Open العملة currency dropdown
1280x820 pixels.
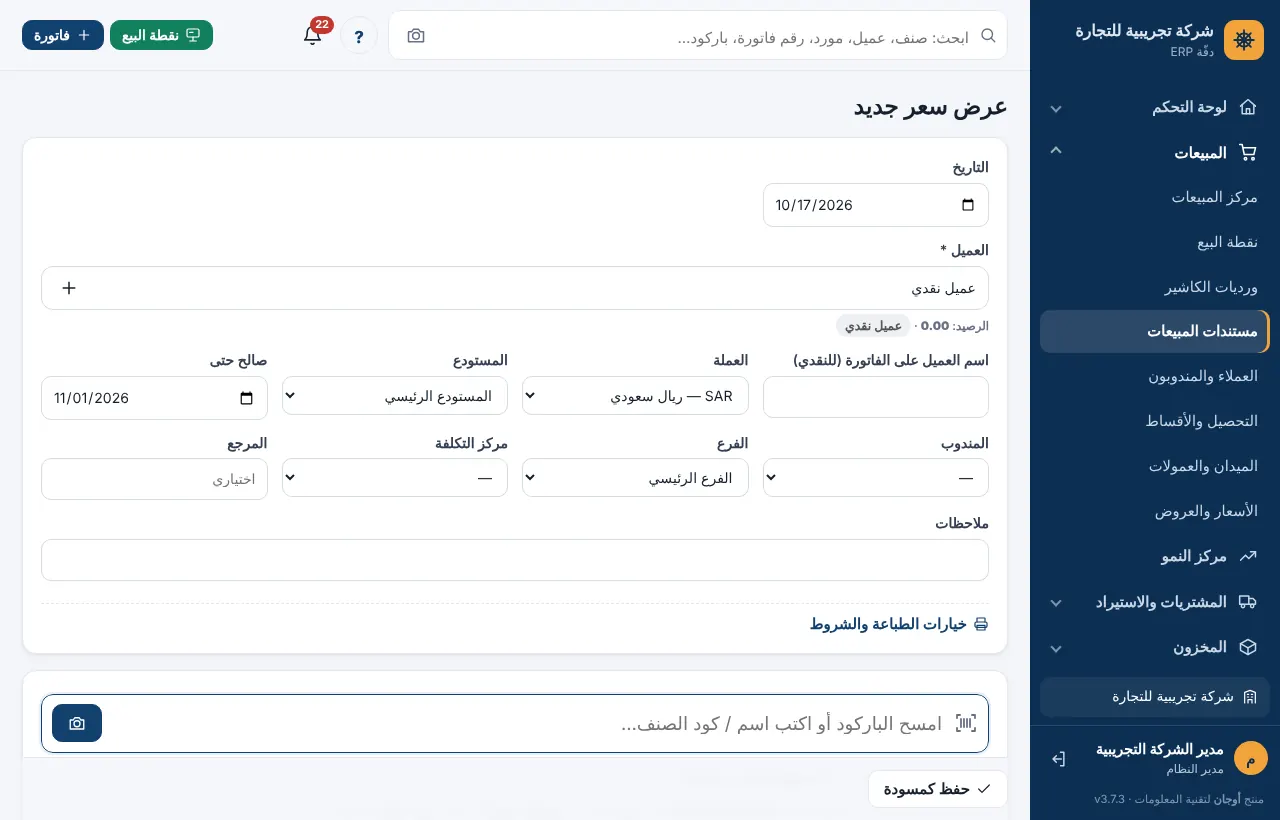(635, 396)
